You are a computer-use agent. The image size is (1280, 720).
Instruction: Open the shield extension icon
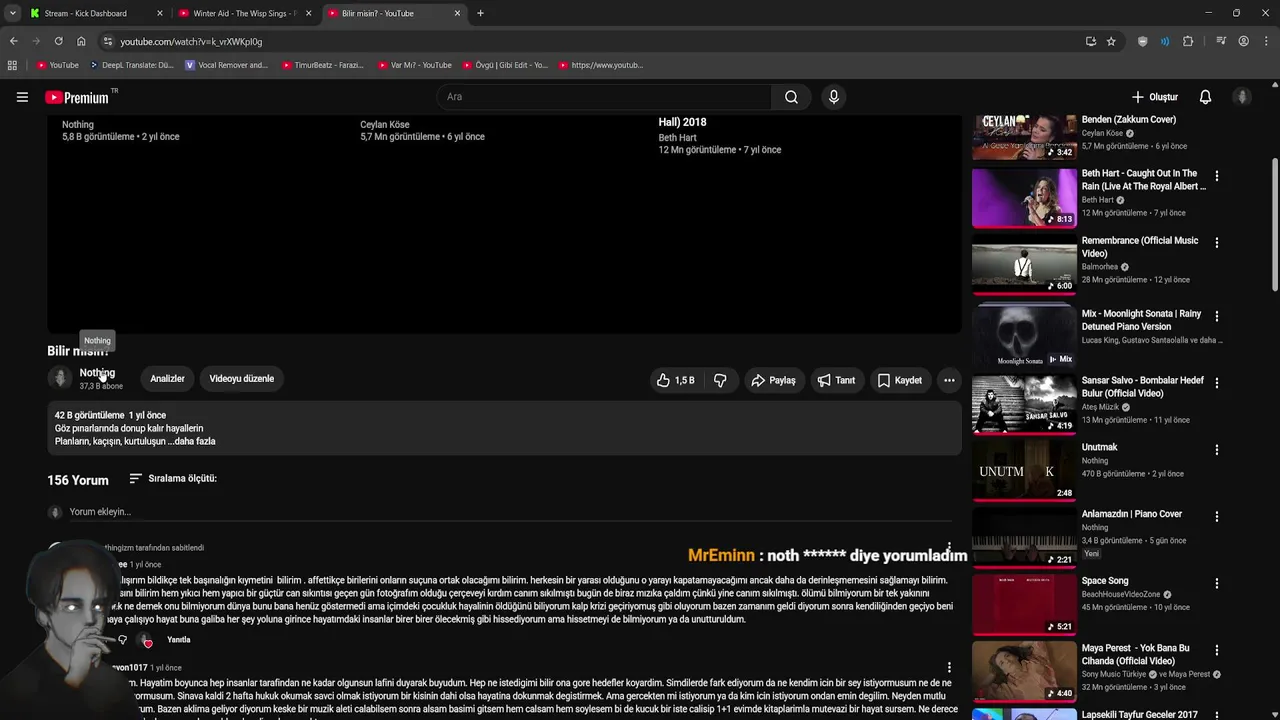point(1143,41)
